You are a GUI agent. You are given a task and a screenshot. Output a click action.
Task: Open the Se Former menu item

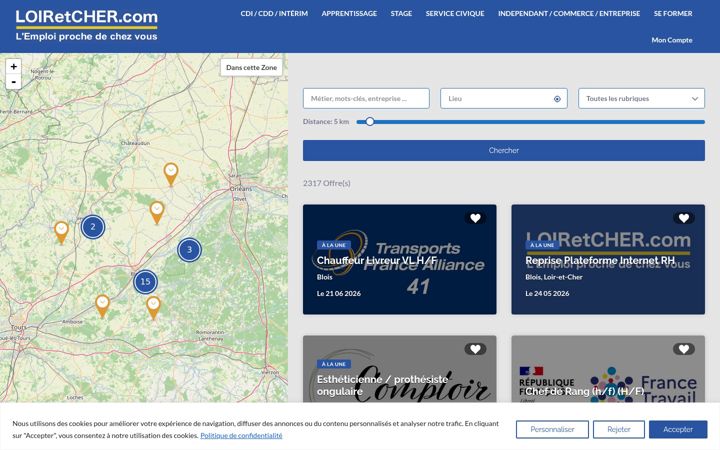pos(673,14)
